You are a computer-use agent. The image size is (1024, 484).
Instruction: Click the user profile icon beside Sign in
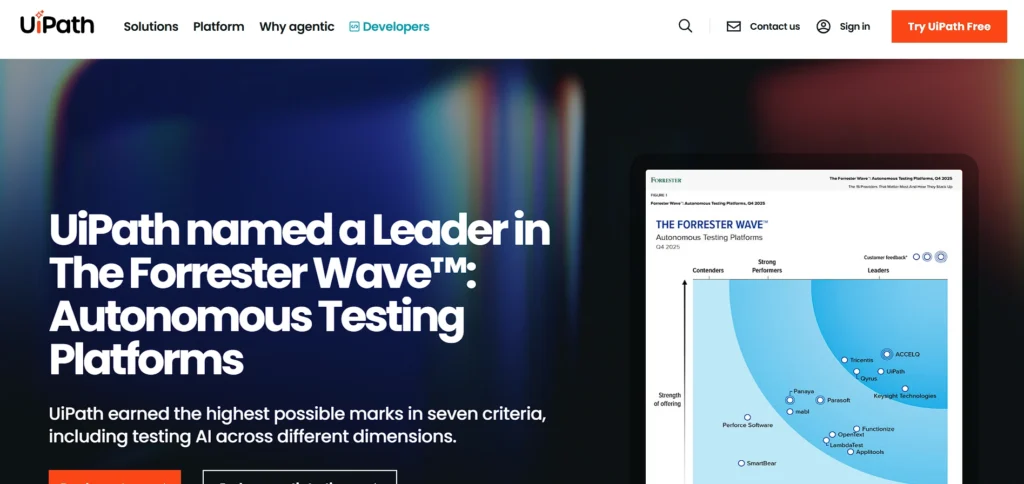coord(823,27)
